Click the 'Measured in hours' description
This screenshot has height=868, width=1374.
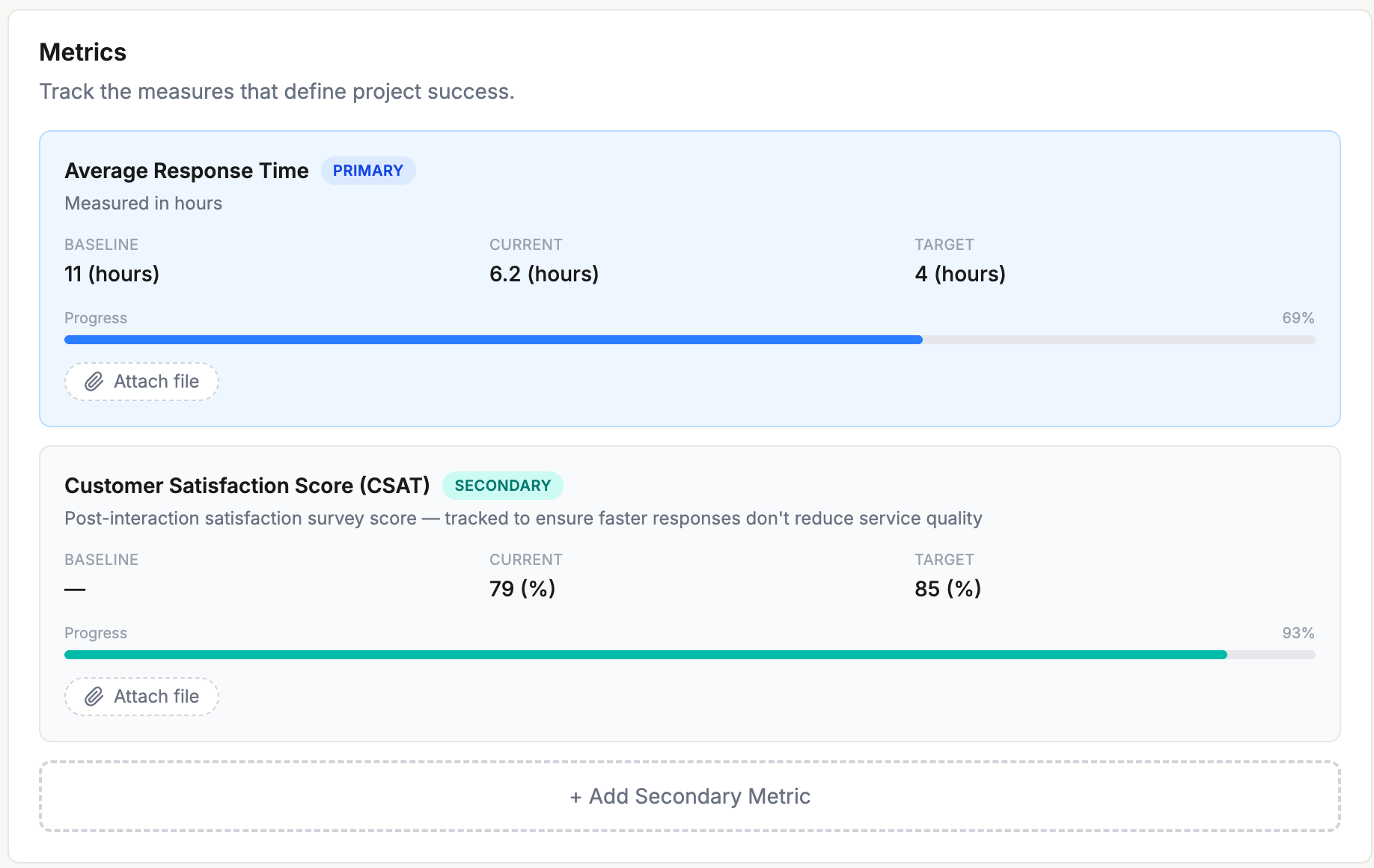click(x=143, y=204)
